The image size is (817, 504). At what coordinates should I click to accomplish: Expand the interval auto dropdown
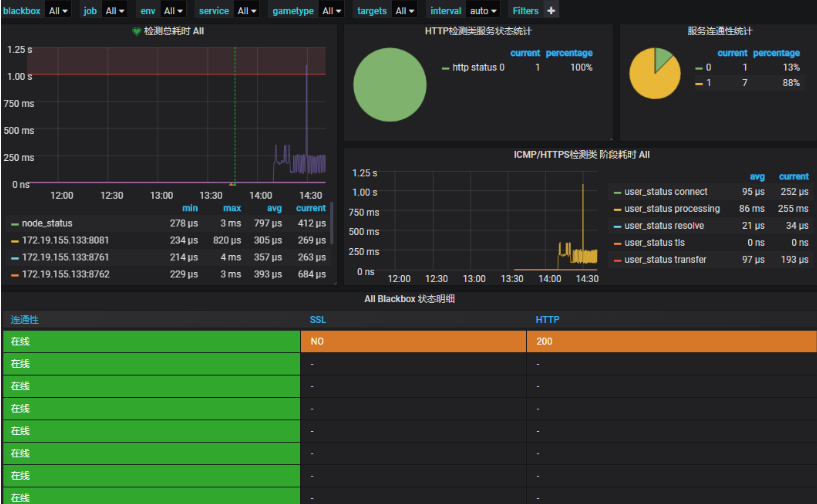(x=483, y=11)
